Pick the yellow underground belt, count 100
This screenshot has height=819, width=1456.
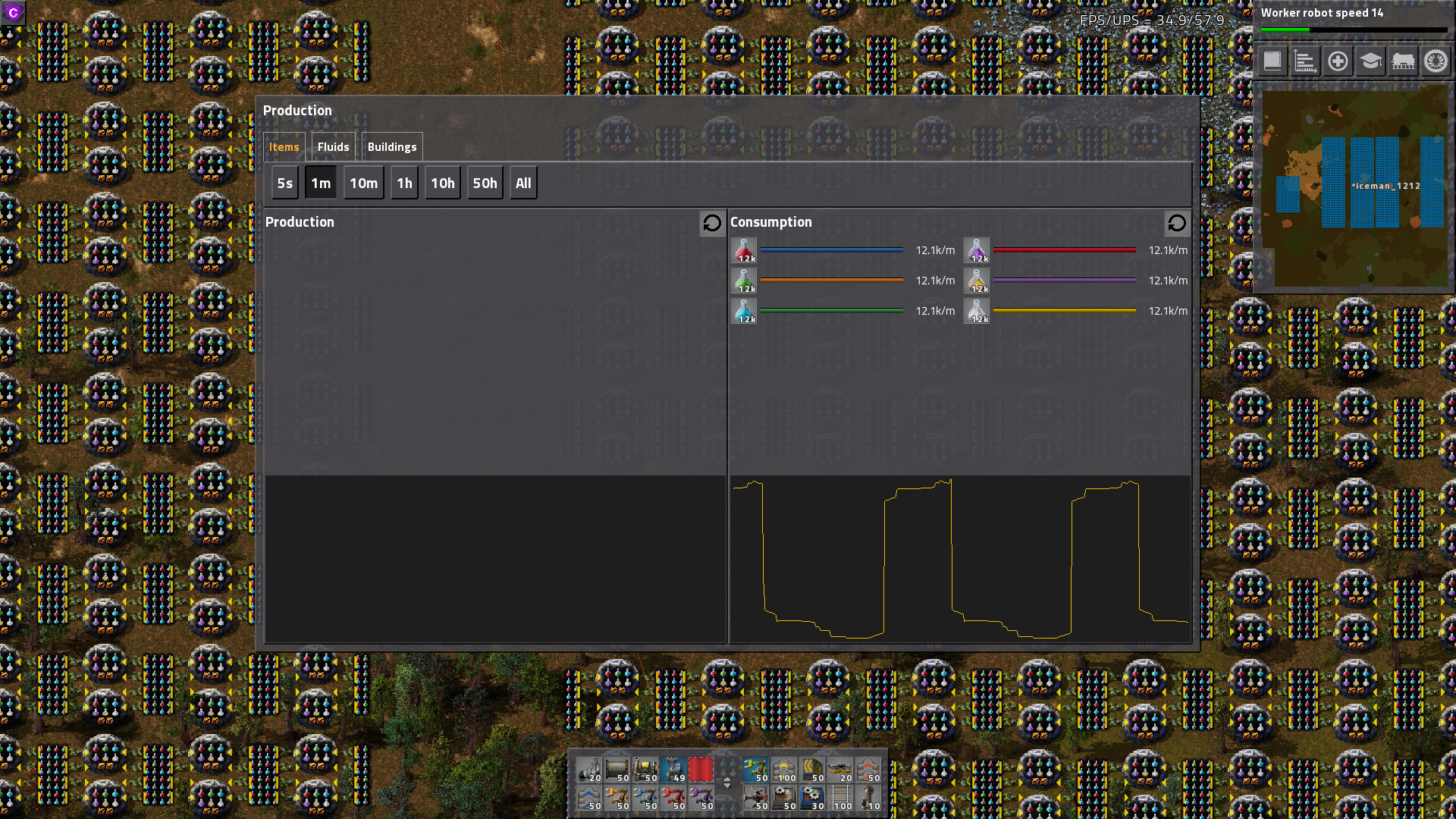pyautogui.click(x=784, y=770)
